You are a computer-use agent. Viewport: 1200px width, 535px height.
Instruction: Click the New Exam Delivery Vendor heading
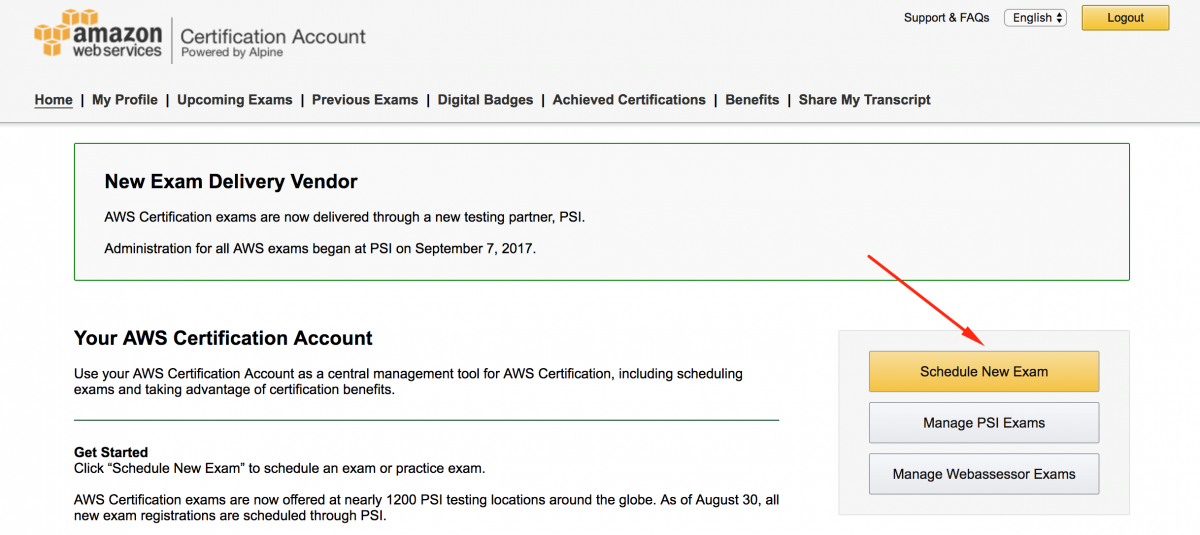pyautogui.click(x=231, y=182)
